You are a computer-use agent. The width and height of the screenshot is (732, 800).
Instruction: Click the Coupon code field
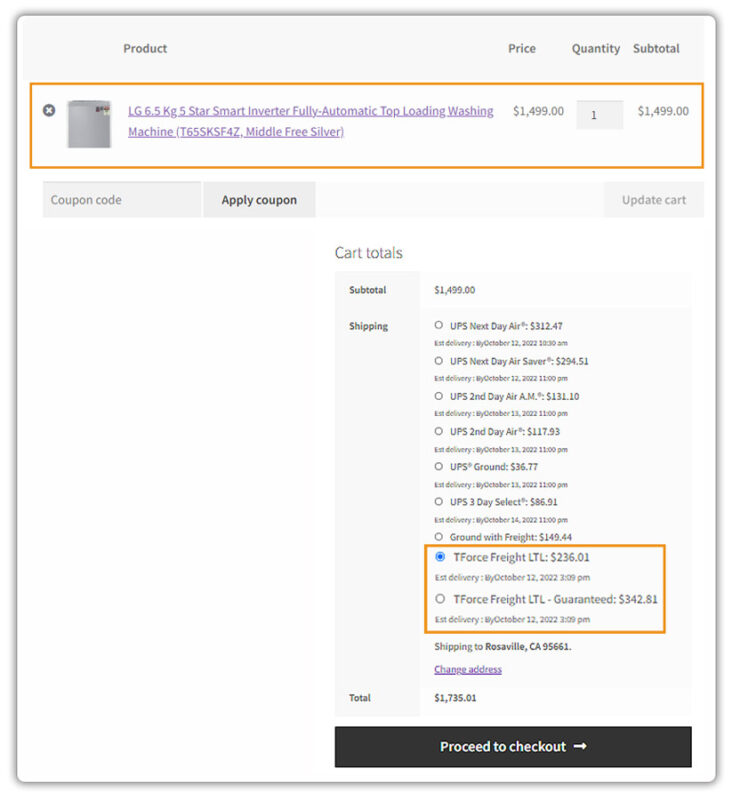tap(121, 199)
